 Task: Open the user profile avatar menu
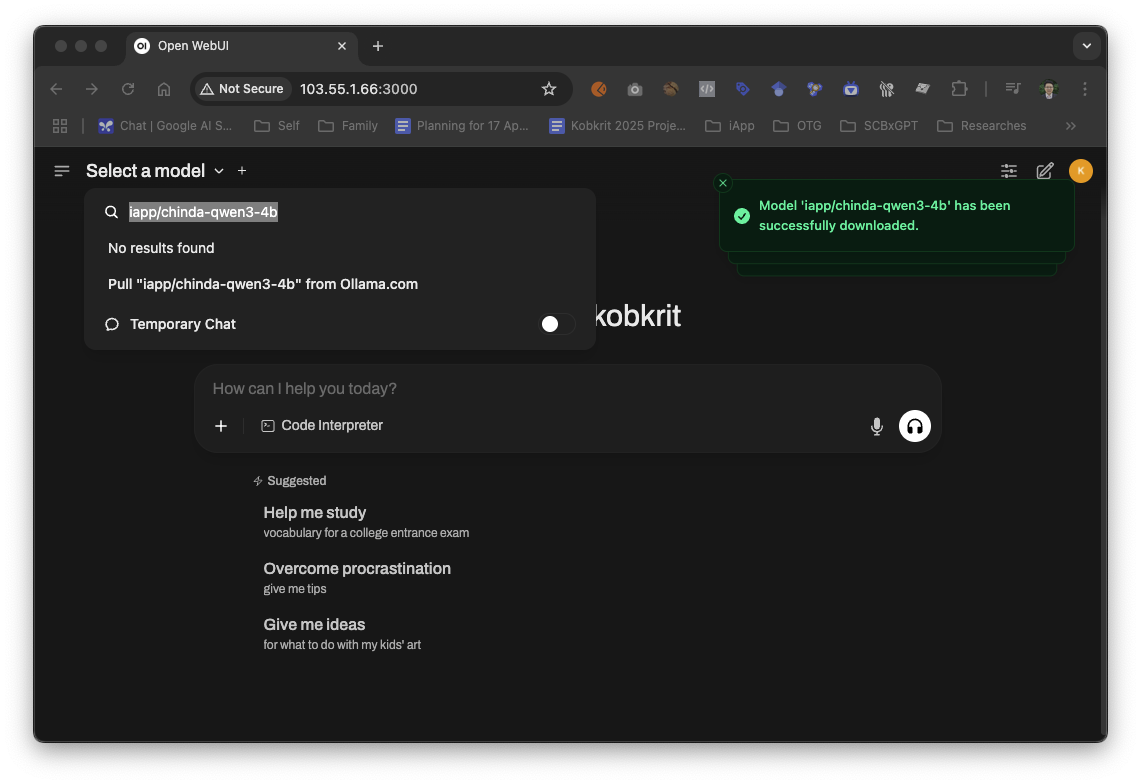click(x=1080, y=171)
